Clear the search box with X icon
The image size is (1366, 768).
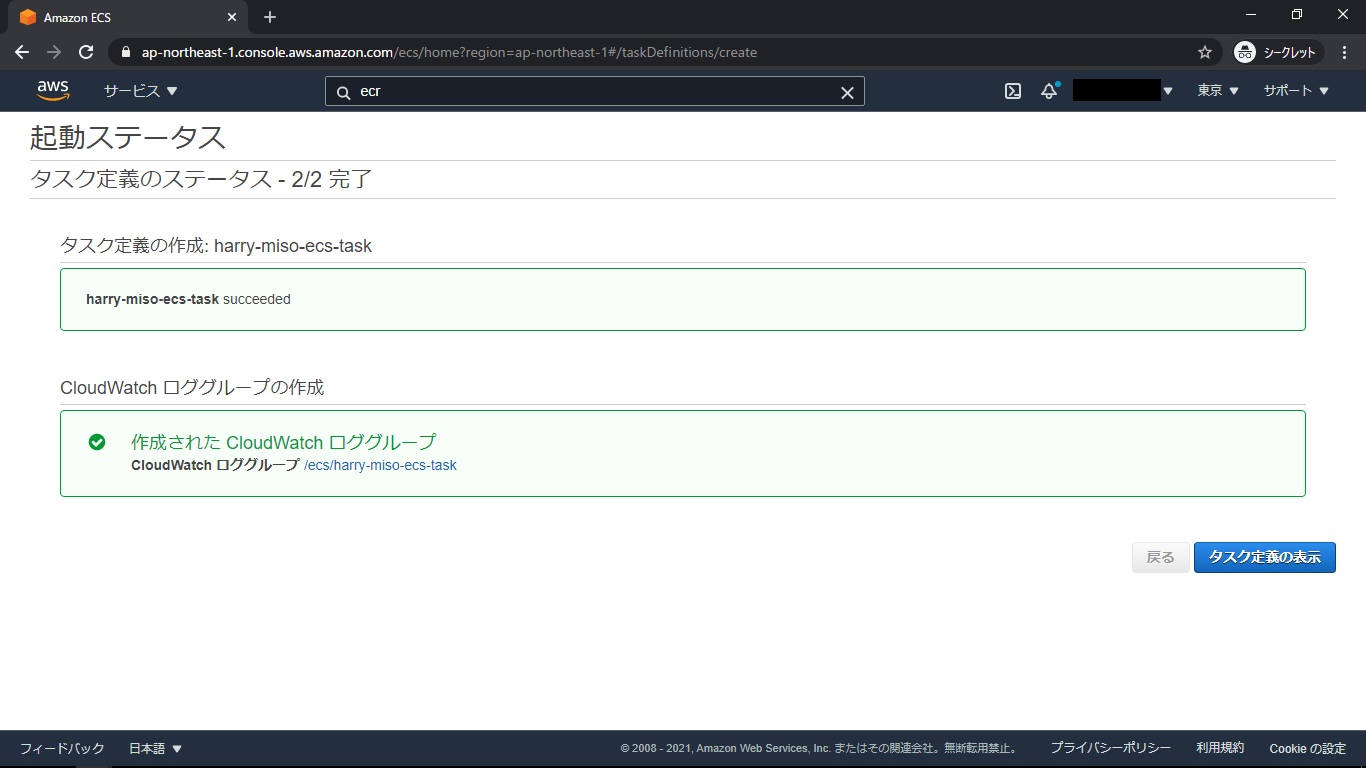(x=847, y=92)
